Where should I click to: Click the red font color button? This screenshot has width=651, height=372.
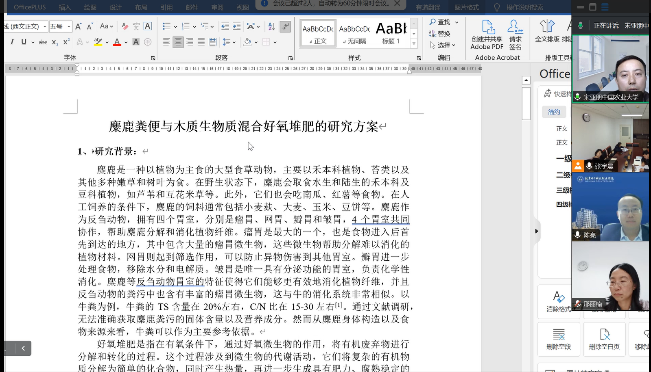[x=117, y=42]
